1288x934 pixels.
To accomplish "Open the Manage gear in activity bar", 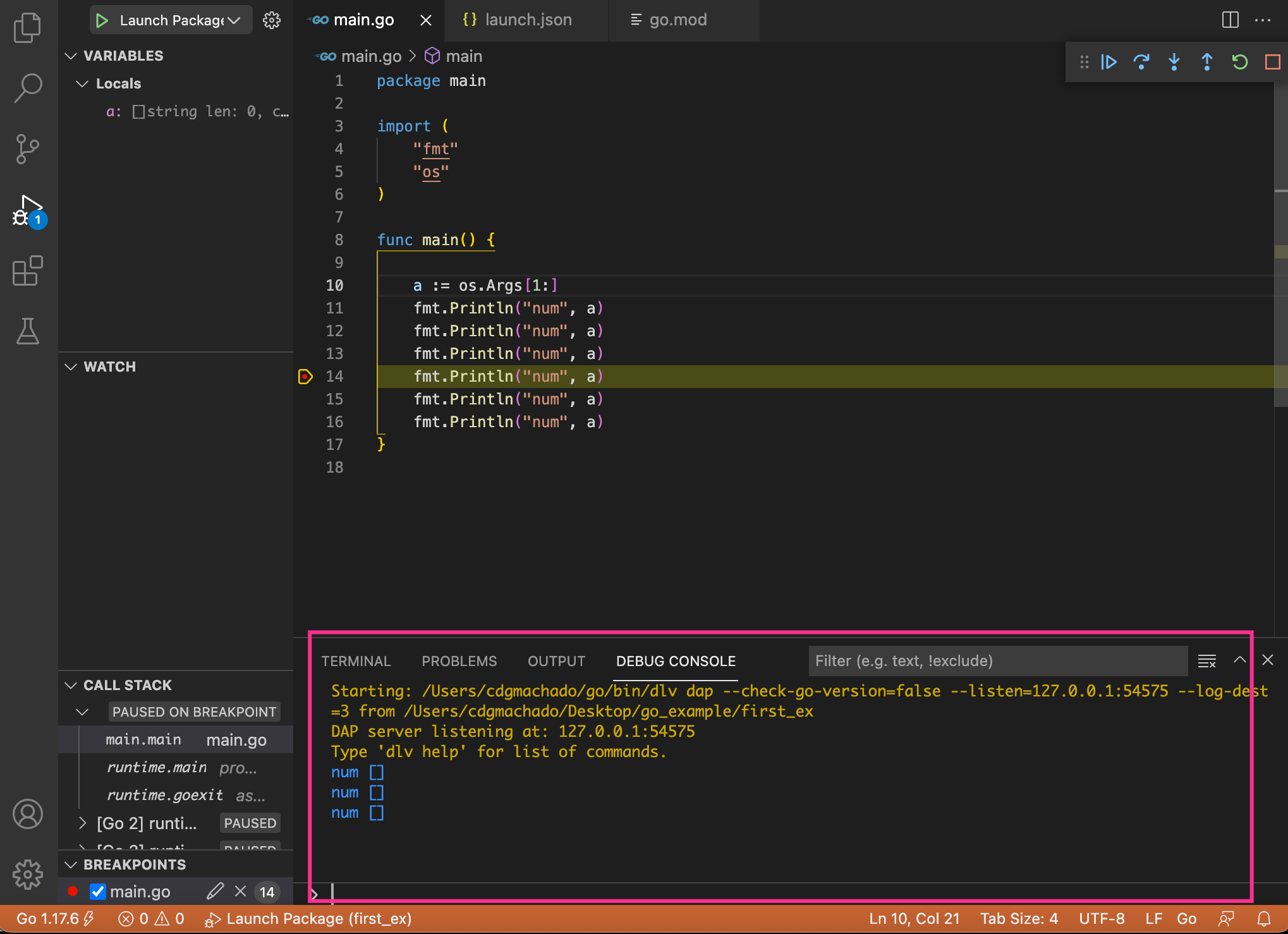I will click(27, 875).
